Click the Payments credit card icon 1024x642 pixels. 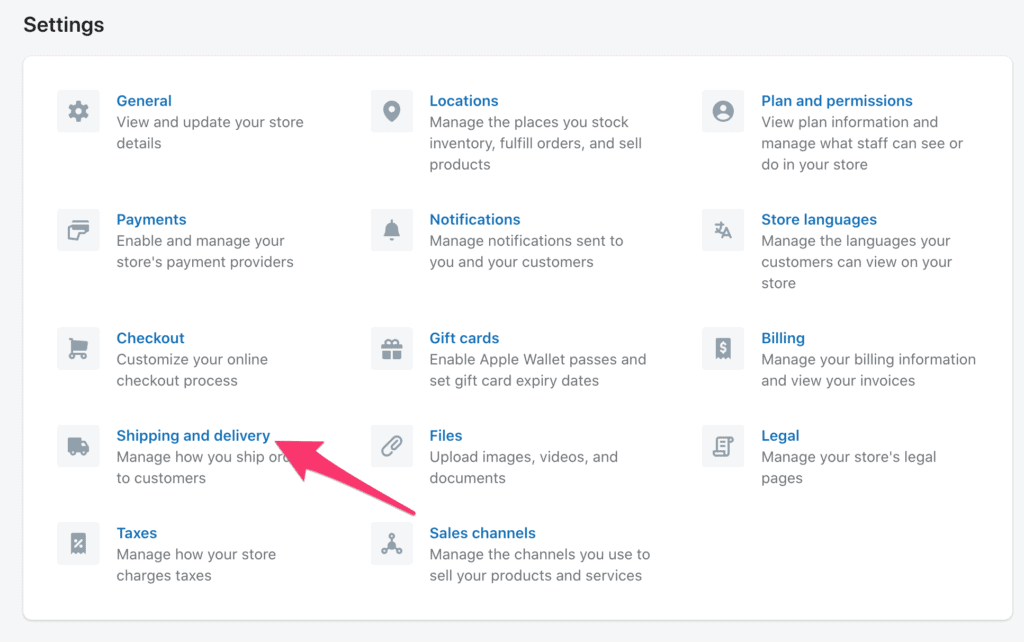(x=78, y=230)
